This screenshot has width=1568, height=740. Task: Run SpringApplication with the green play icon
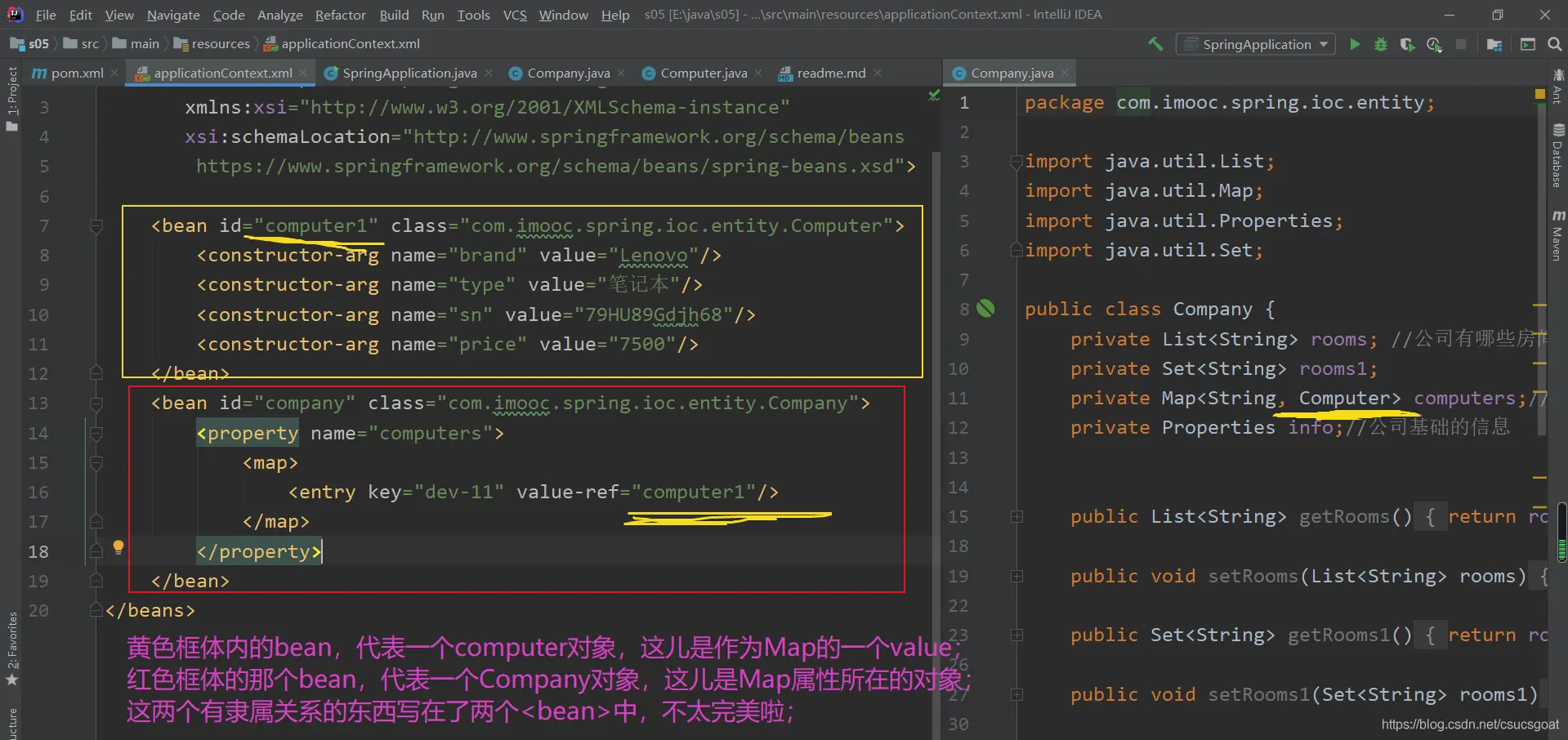tap(1355, 44)
